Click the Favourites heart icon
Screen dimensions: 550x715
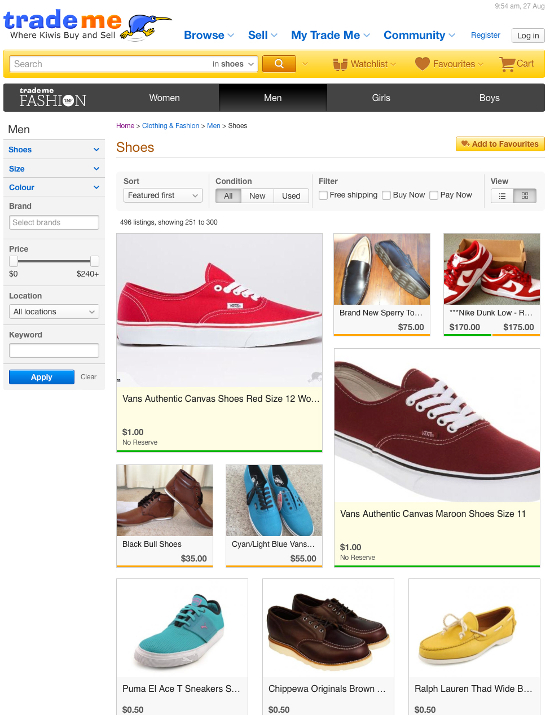(422, 64)
